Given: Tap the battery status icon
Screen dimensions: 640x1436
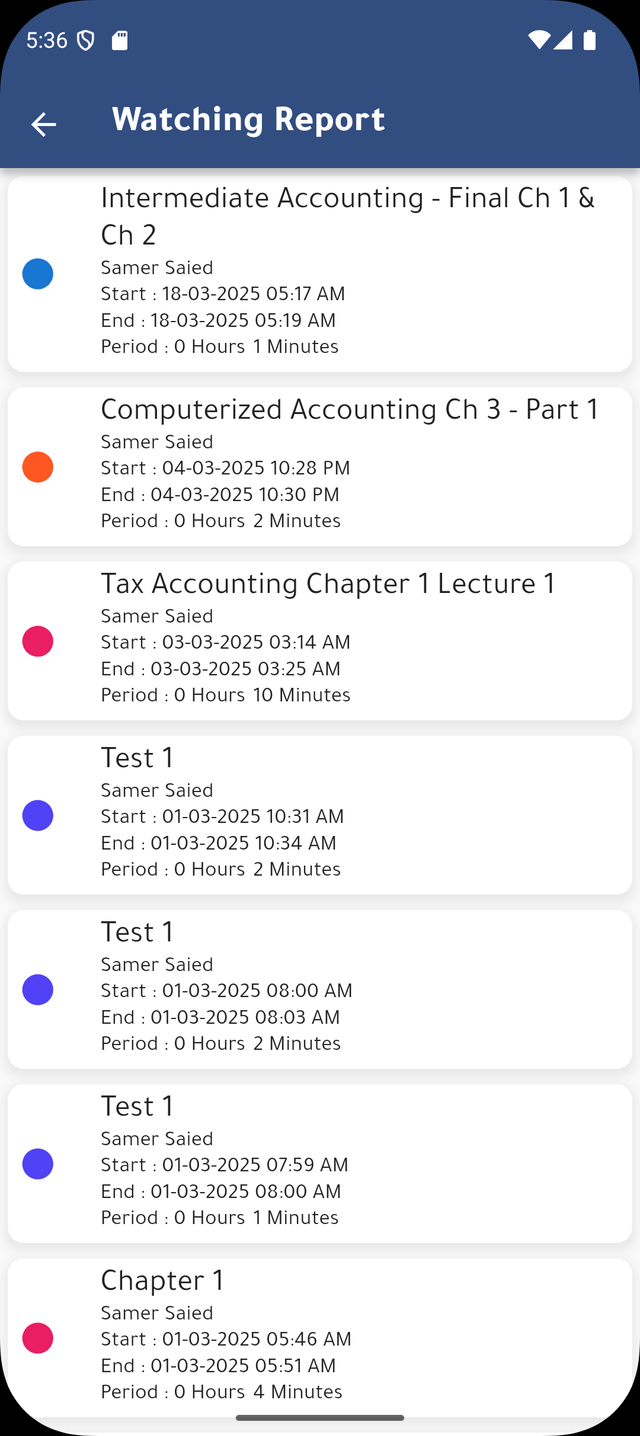Looking at the screenshot, I should click(590, 40).
